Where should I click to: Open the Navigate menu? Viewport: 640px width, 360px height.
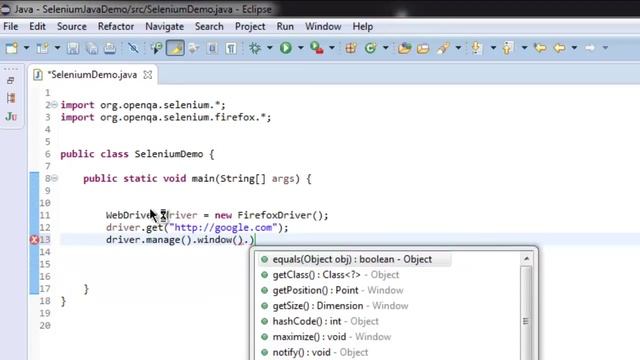click(164, 27)
